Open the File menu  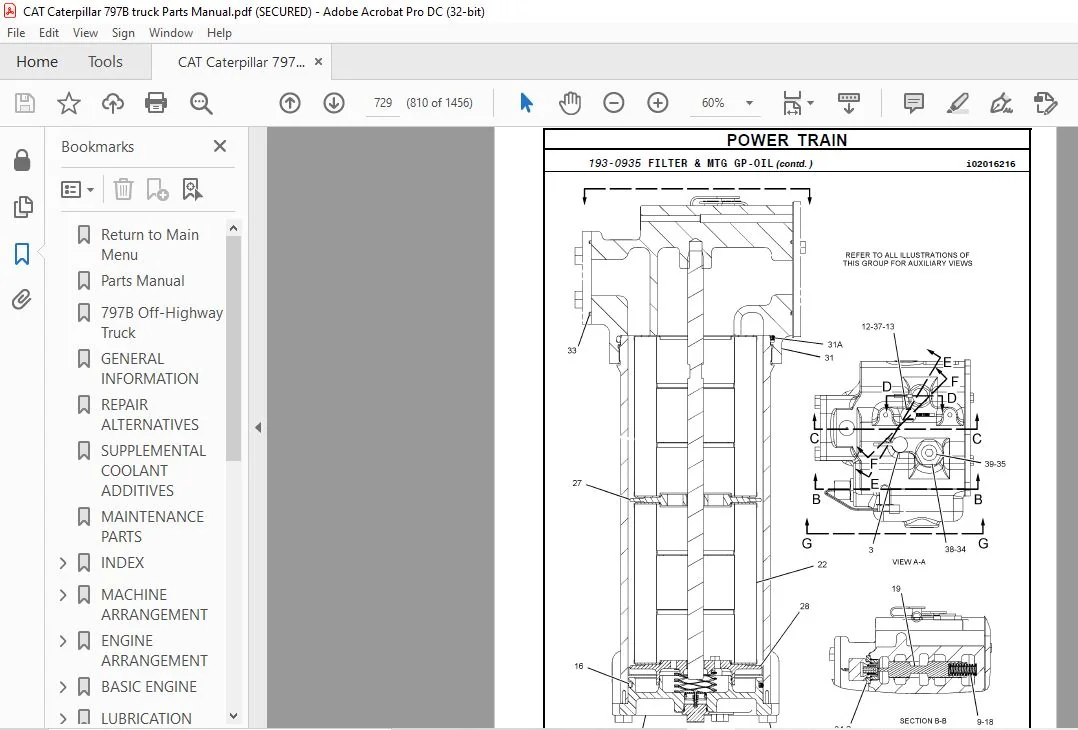tap(16, 32)
